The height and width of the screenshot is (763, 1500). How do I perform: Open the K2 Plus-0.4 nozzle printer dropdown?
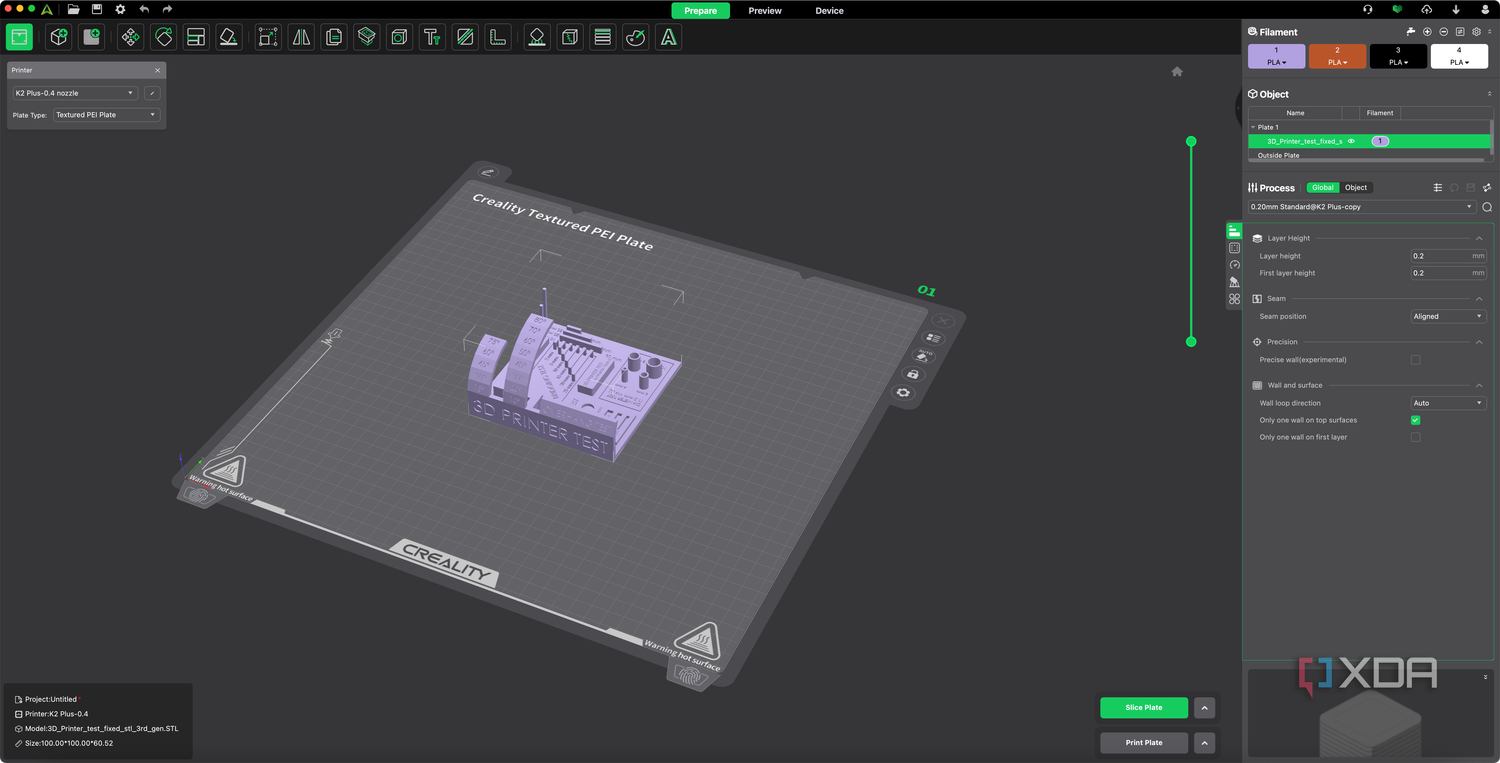click(75, 93)
